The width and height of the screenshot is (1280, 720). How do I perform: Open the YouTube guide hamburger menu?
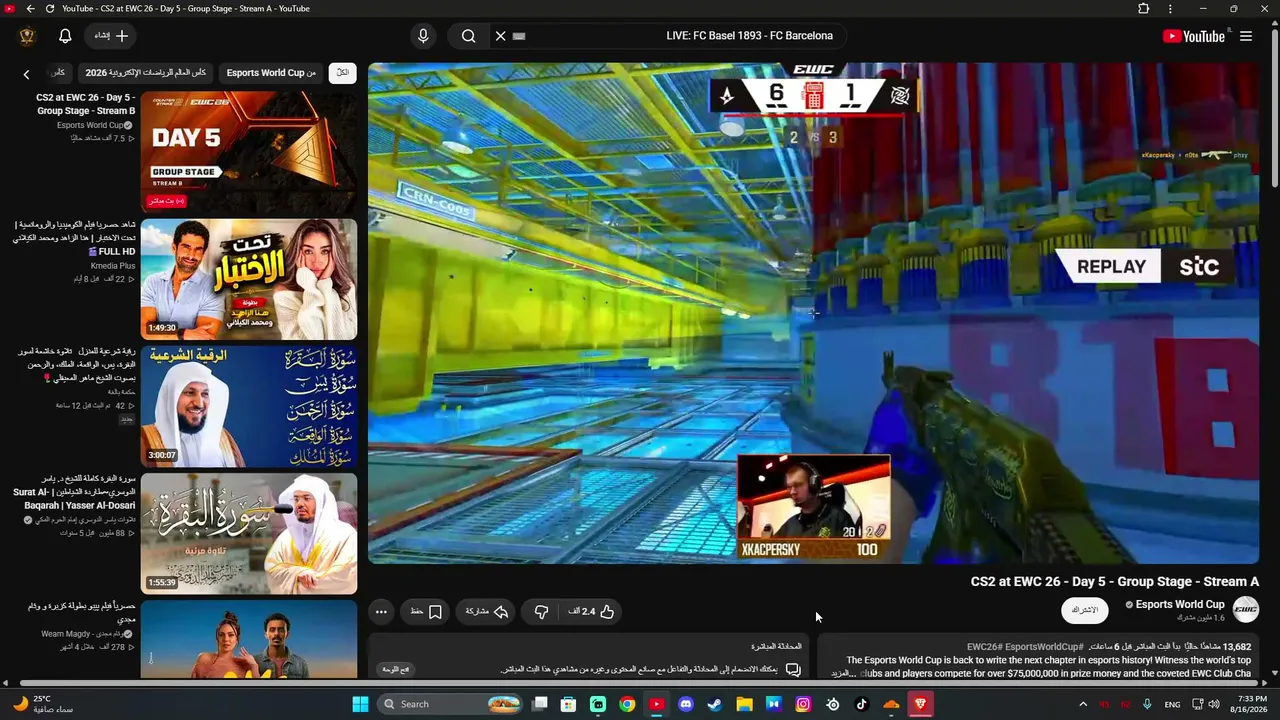point(1246,36)
